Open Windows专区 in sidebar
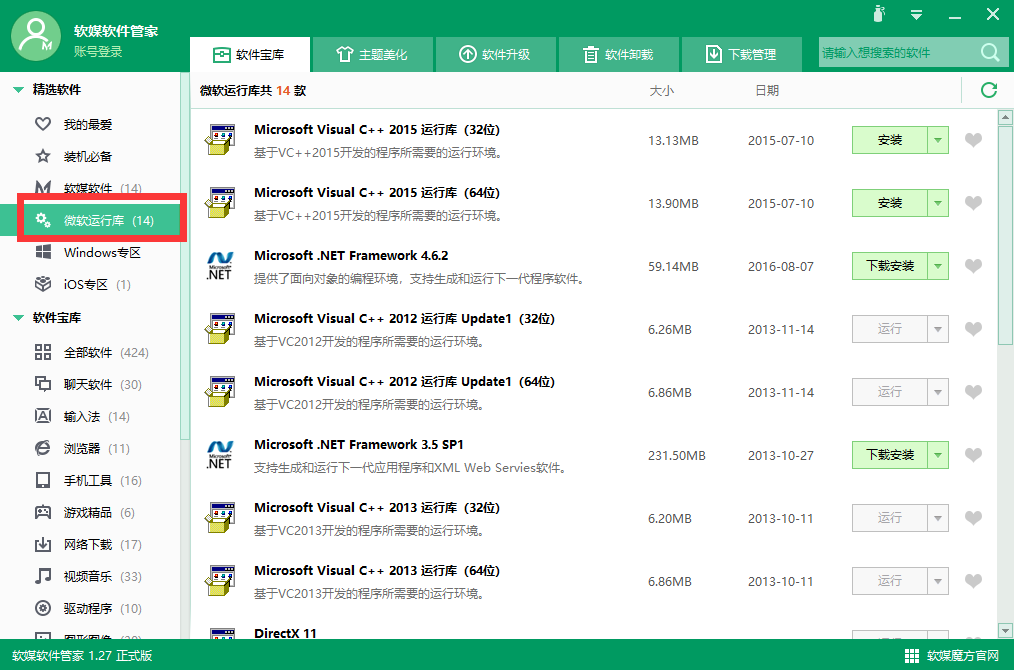1014x670 pixels. click(88, 252)
